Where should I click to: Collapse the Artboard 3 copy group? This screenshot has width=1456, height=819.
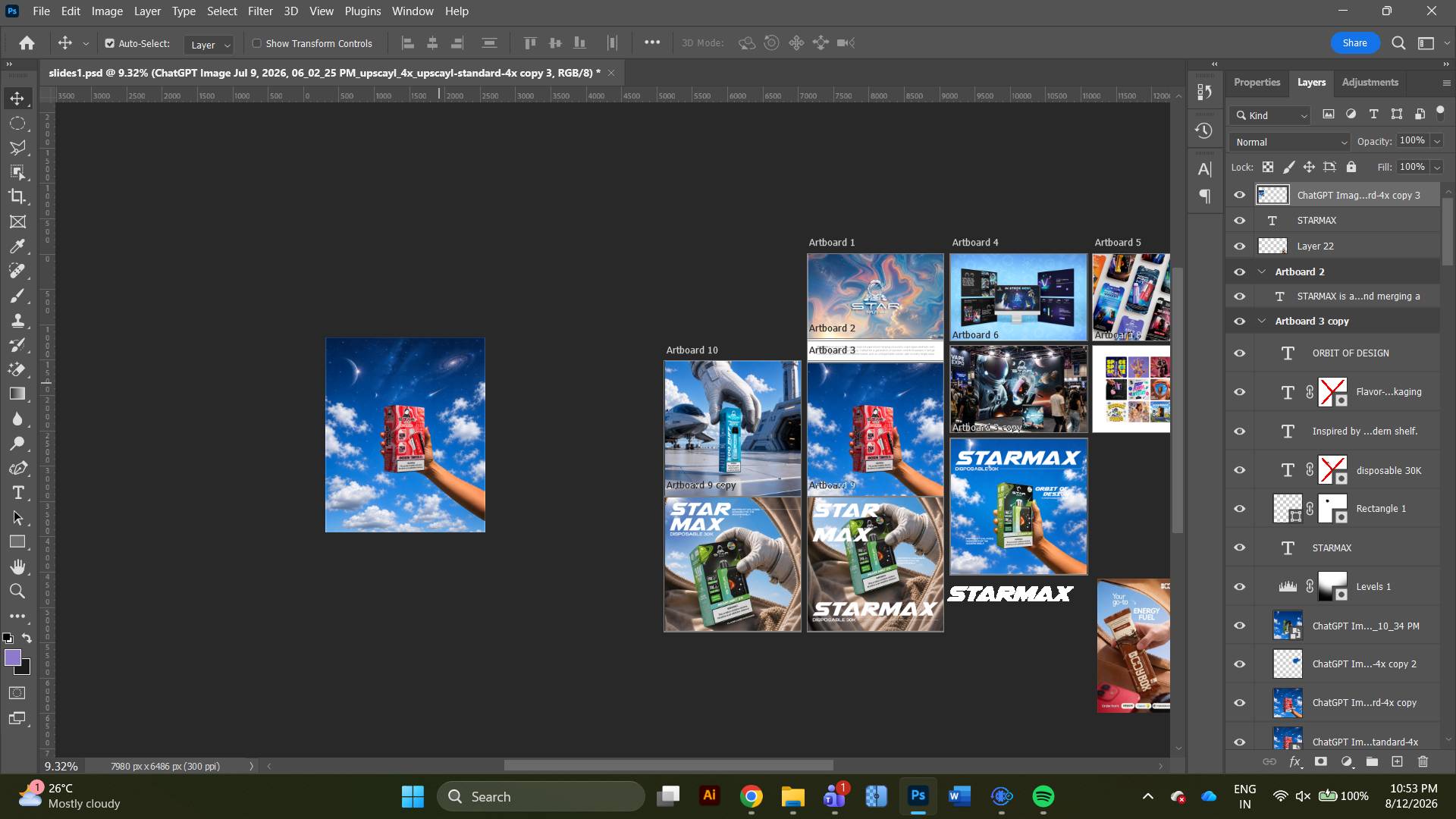(x=1262, y=321)
